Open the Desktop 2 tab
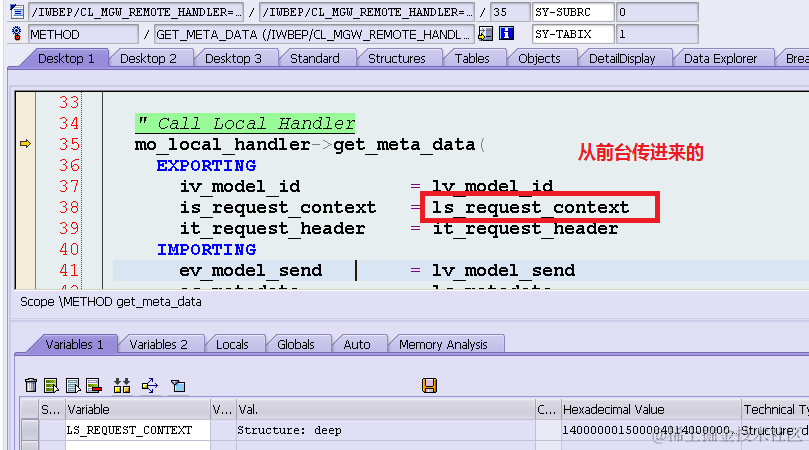The image size is (809, 450). [x=148, y=58]
